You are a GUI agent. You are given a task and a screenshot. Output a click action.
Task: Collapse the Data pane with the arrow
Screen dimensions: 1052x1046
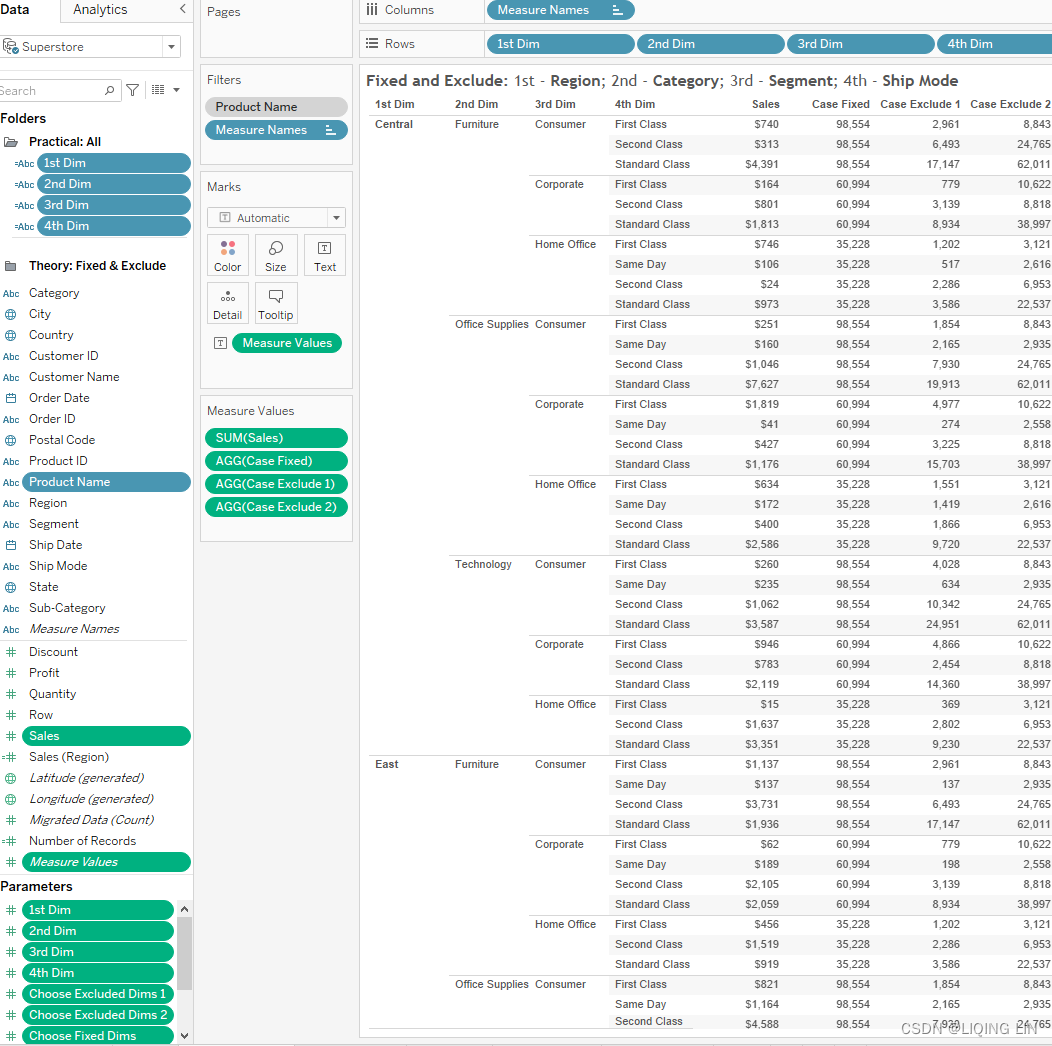coord(182,9)
